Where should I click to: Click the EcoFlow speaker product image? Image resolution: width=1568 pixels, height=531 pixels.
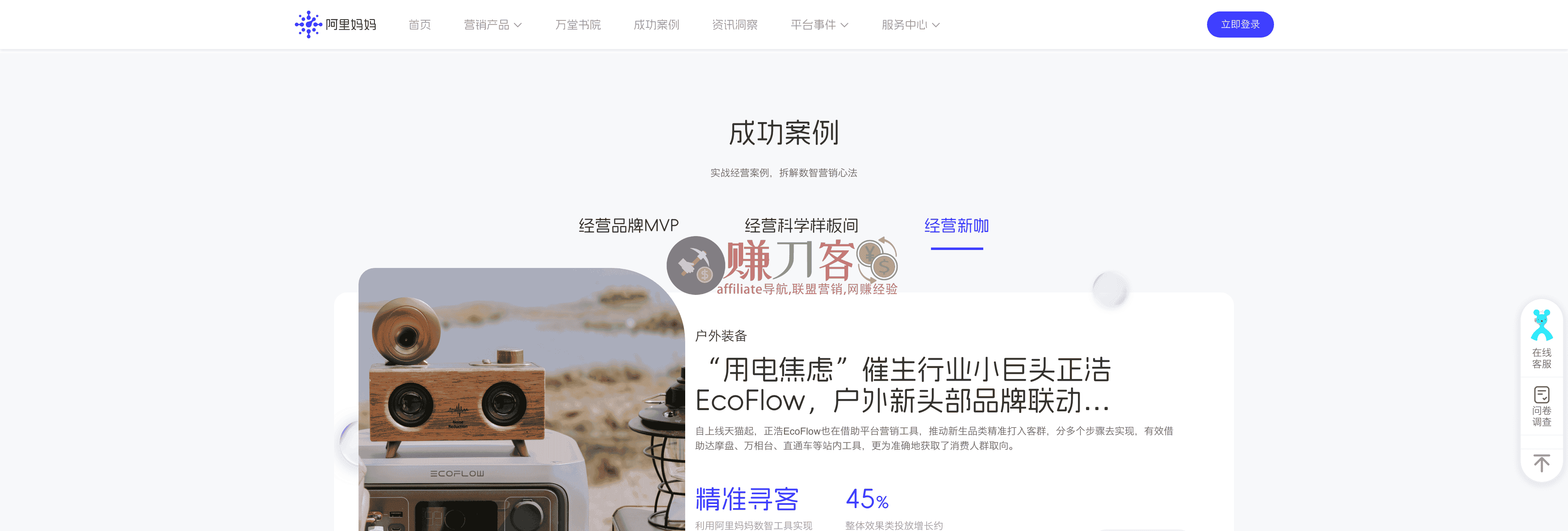pyautogui.click(x=522, y=399)
